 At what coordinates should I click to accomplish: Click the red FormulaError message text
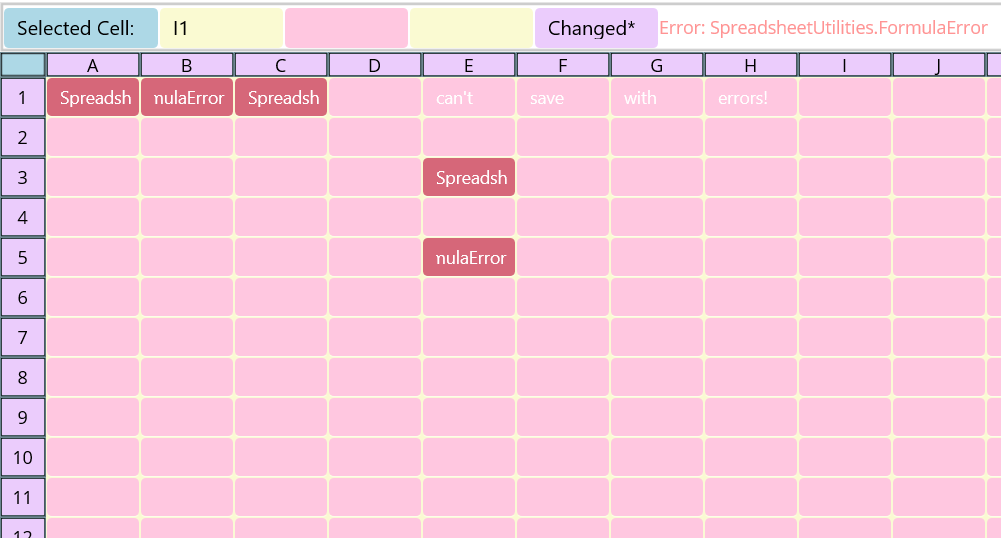pyautogui.click(x=824, y=28)
